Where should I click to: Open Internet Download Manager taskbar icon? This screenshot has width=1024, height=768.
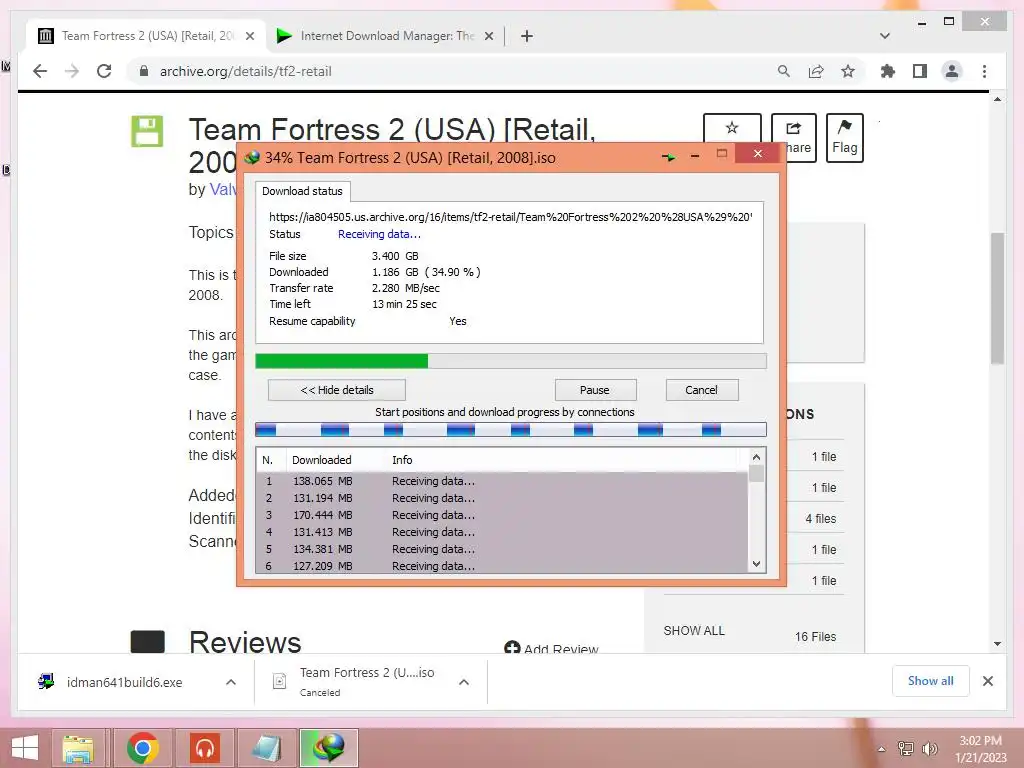[x=328, y=748]
